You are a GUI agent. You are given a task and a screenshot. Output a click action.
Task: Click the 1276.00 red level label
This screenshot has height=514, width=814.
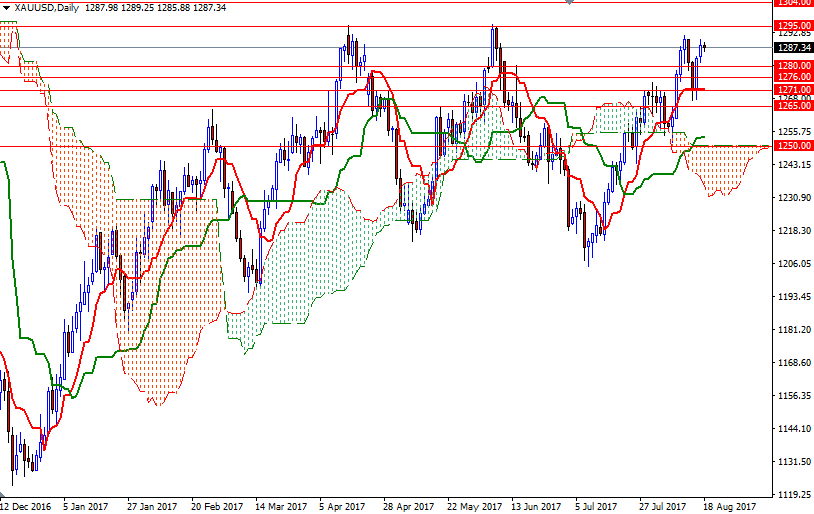pyautogui.click(x=793, y=77)
